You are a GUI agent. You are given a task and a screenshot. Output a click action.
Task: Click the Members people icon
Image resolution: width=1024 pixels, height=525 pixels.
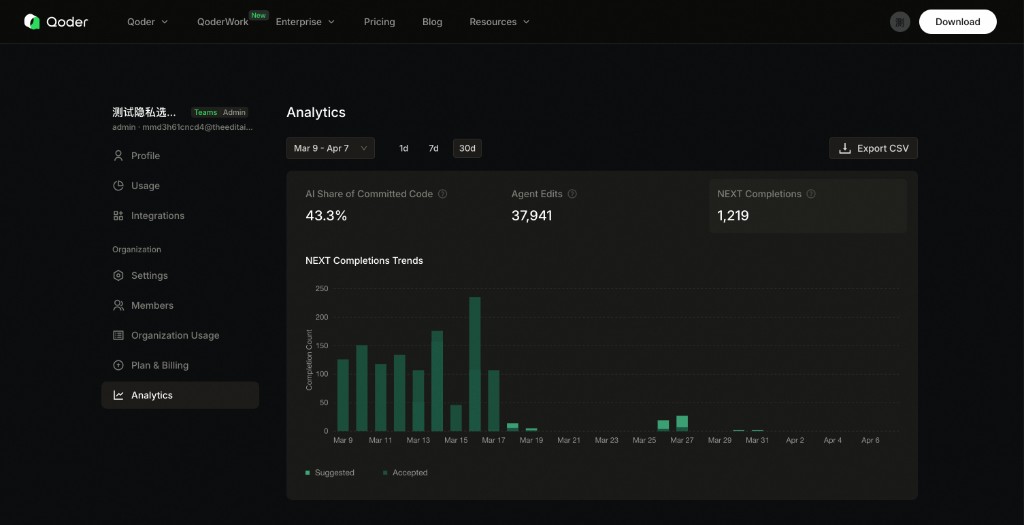118,306
